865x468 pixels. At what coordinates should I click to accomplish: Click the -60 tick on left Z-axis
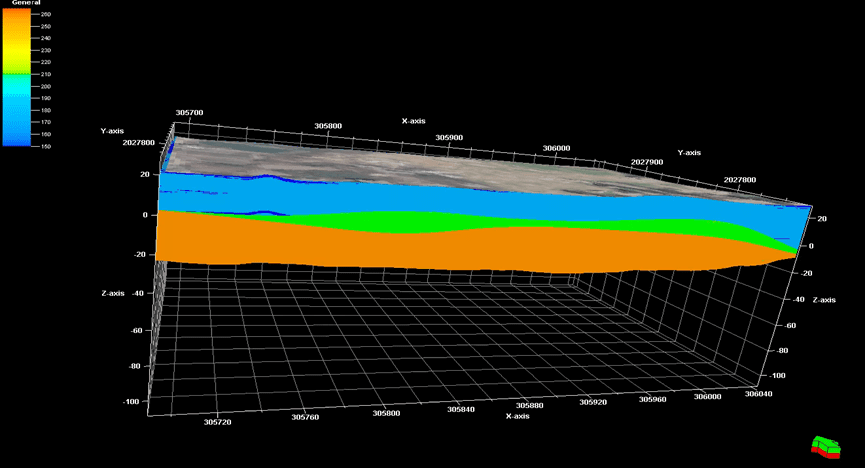click(135, 330)
